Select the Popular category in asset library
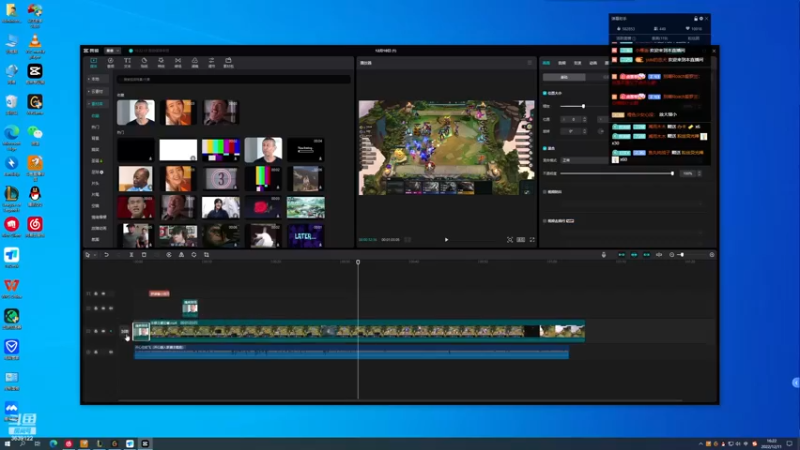This screenshot has height=450, width=800. tap(95, 127)
